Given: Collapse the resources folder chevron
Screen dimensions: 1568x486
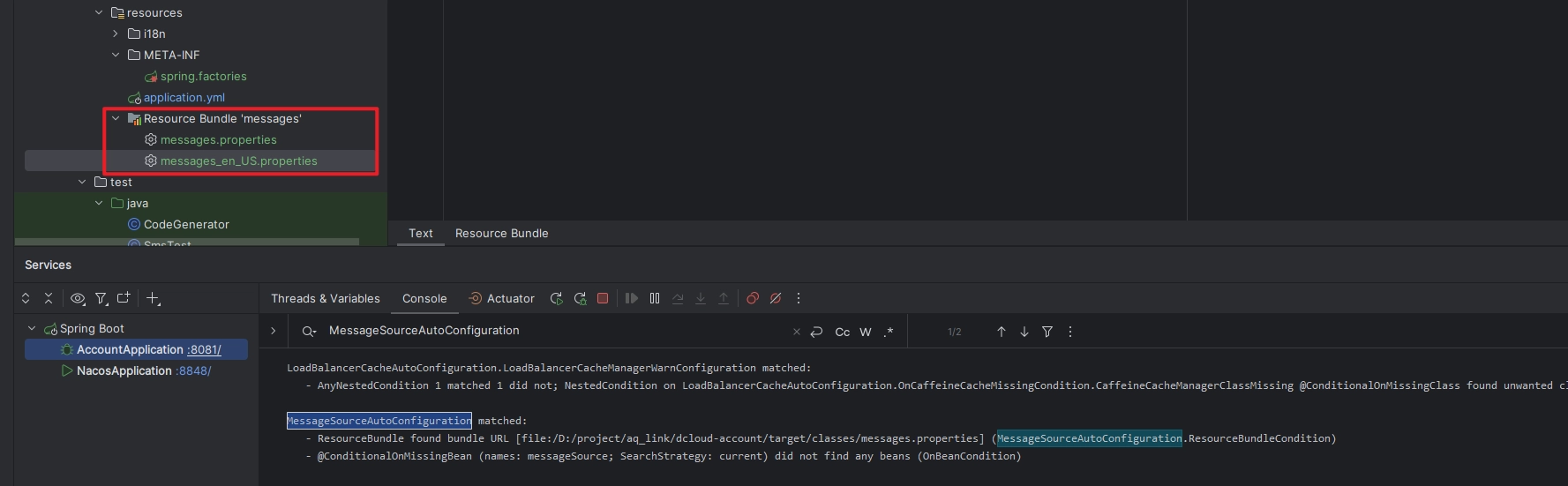Looking at the screenshot, I should coord(99,12).
